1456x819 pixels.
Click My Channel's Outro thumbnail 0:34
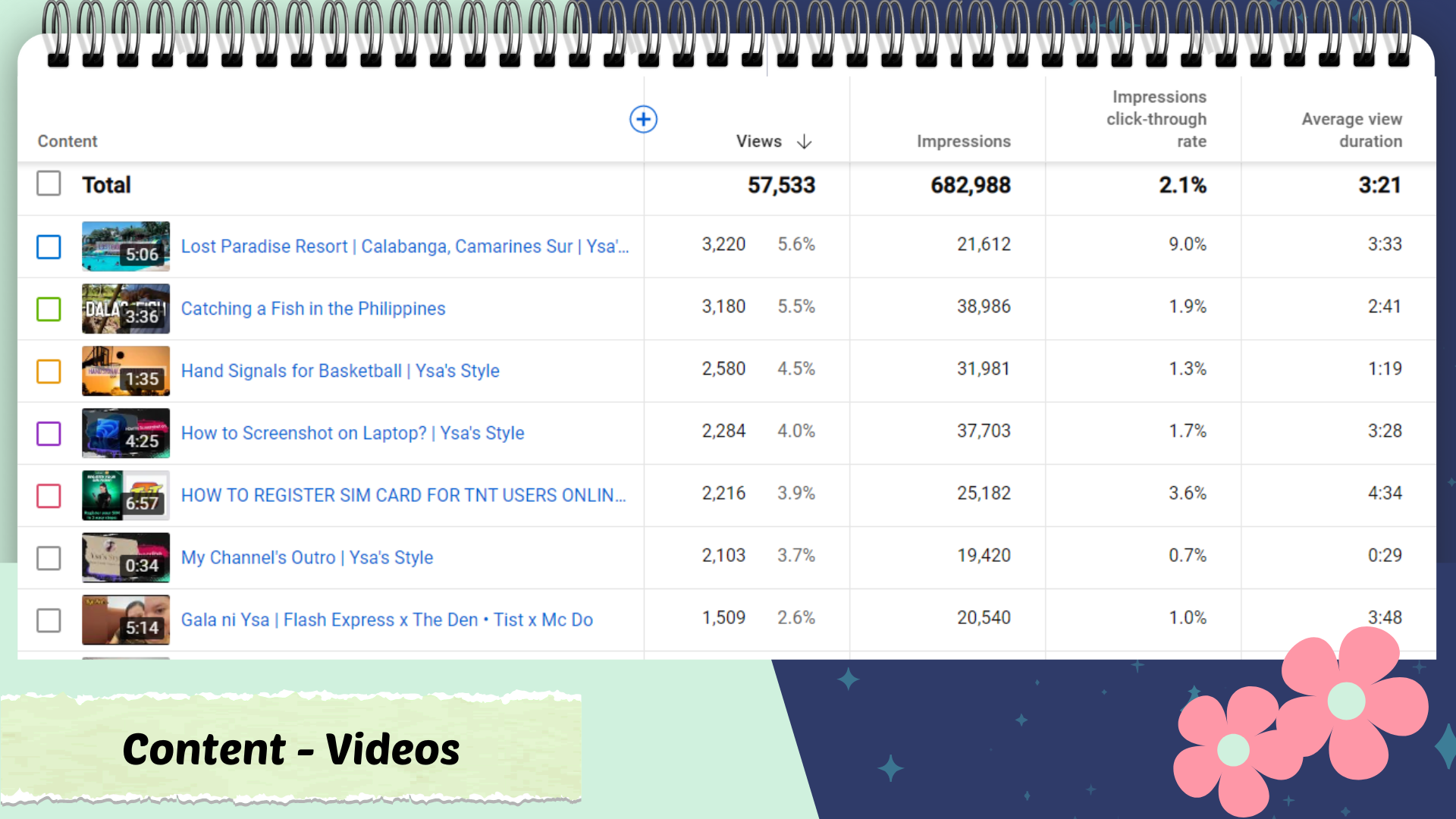pyautogui.click(x=126, y=557)
